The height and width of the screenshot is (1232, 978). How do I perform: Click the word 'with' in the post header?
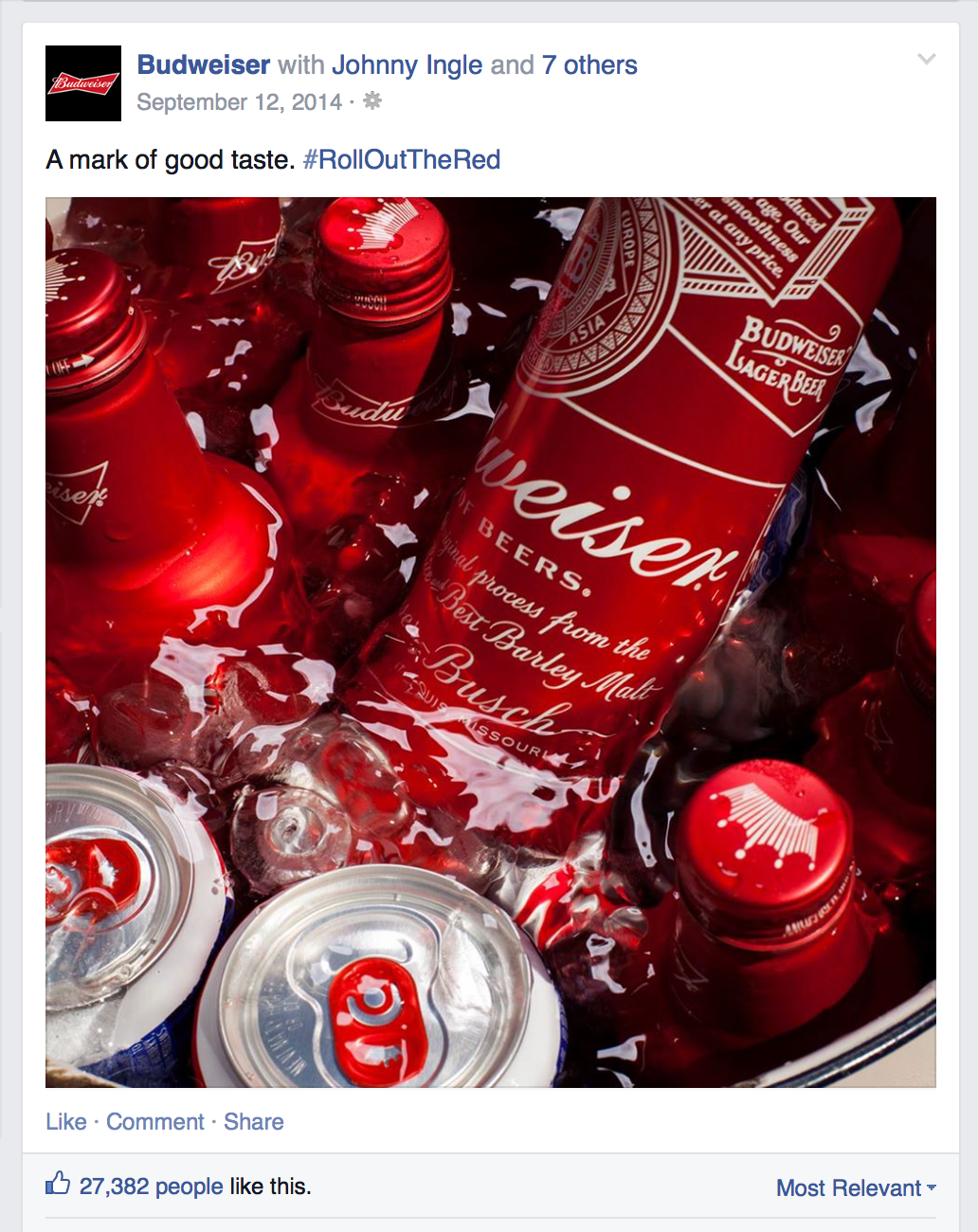[301, 64]
